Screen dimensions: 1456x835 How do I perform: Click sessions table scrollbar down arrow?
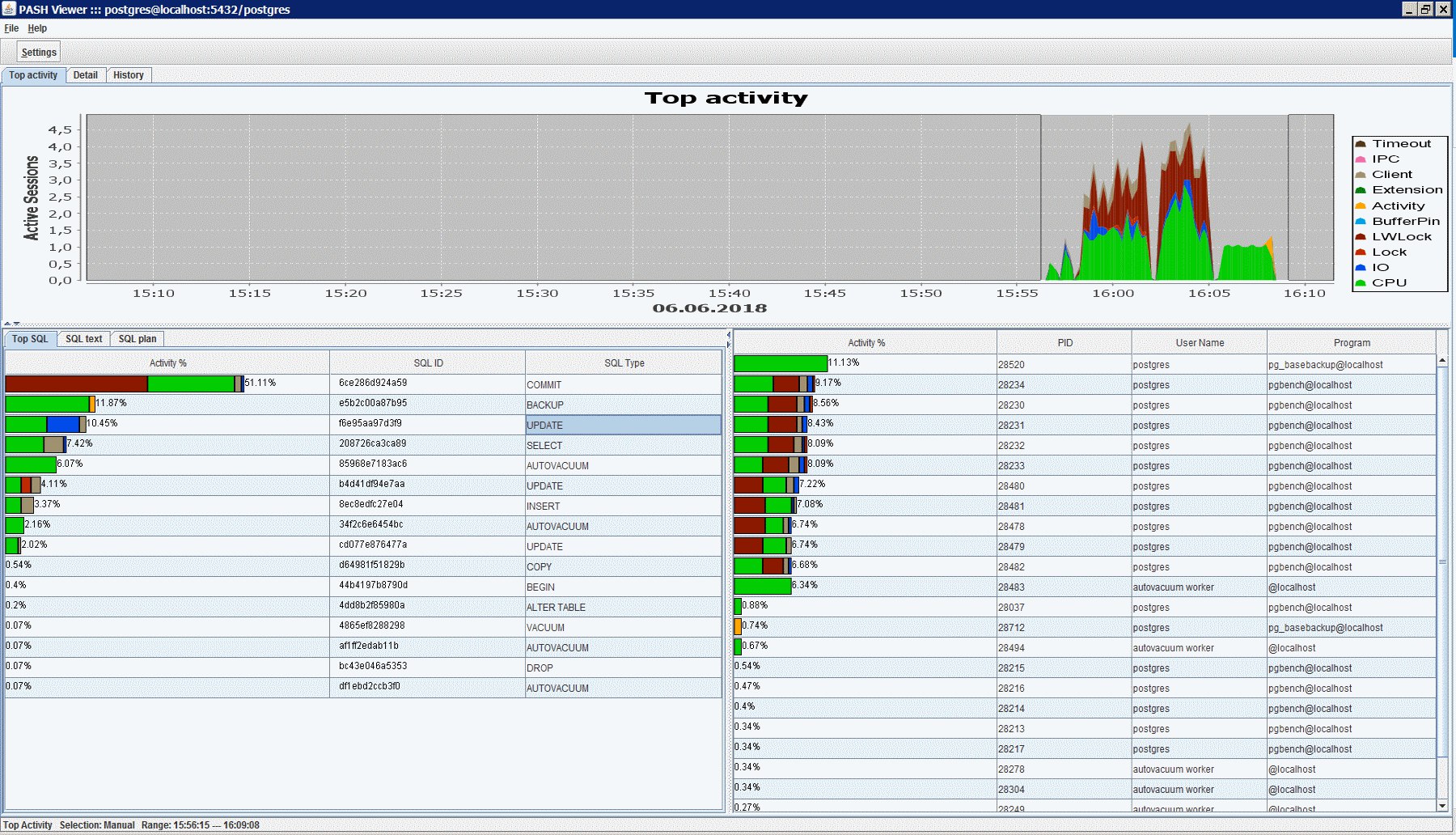1442,806
